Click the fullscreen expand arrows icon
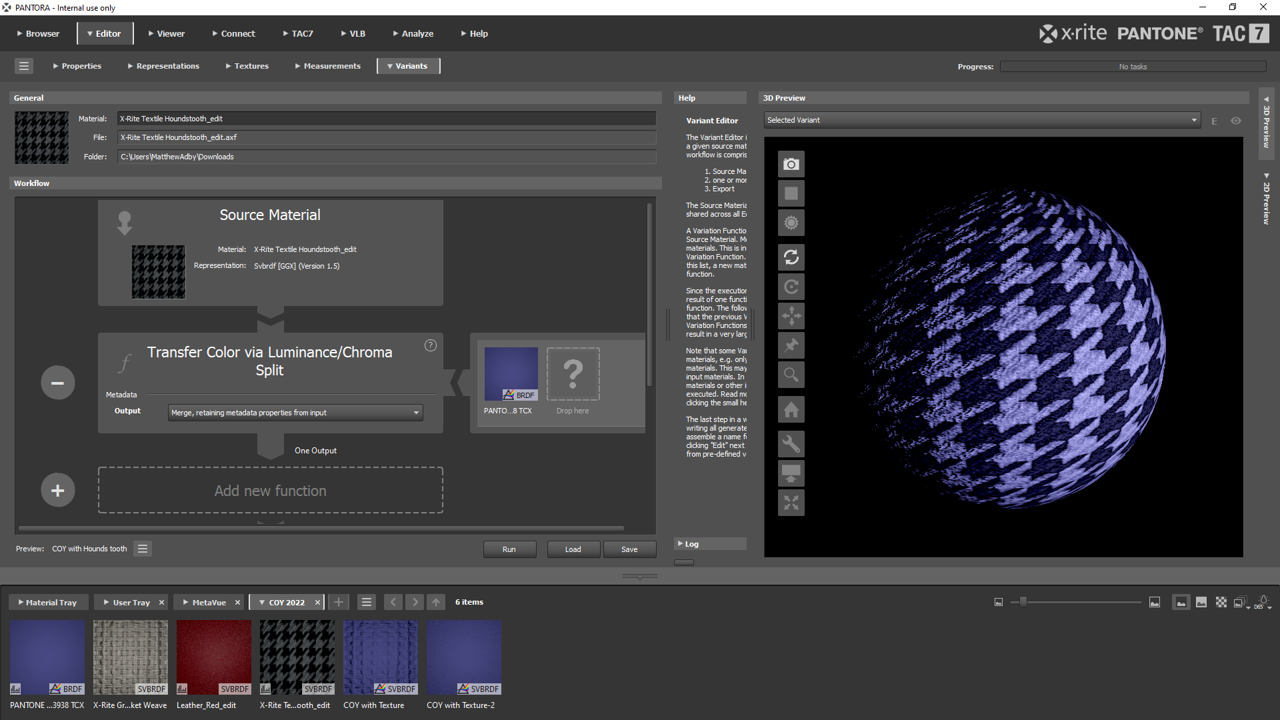Image resolution: width=1280 pixels, height=720 pixels. (791, 503)
